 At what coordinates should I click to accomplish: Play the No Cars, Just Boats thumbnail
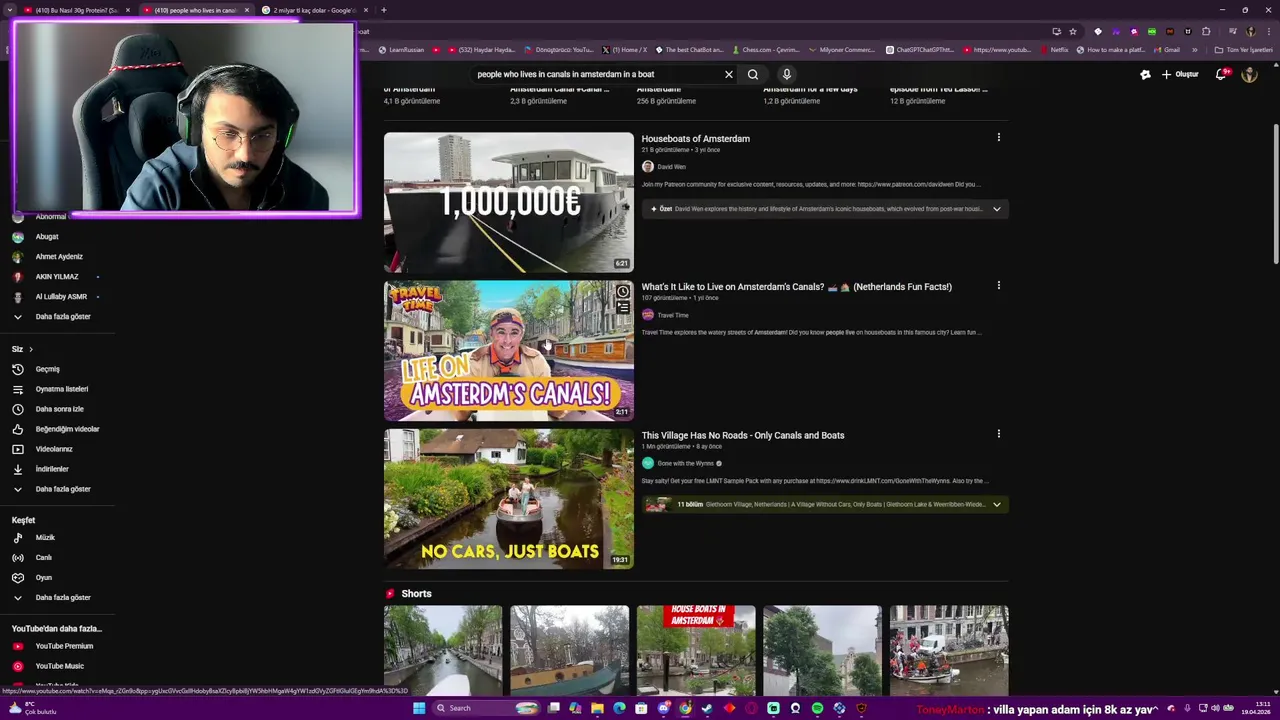509,499
